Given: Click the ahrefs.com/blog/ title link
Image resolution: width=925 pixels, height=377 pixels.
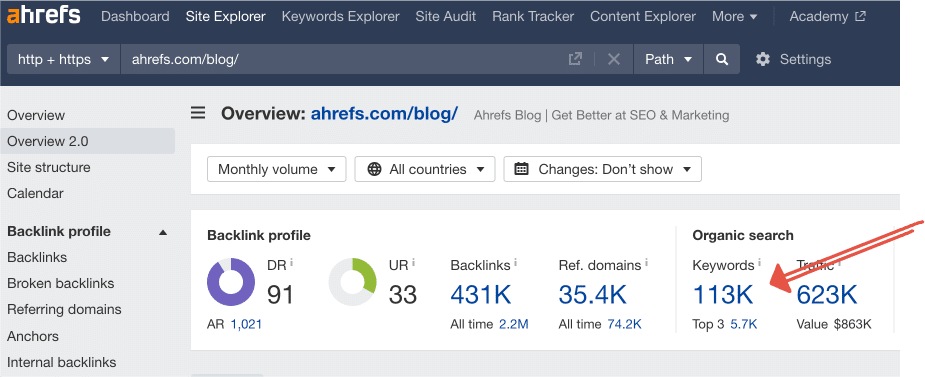Looking at the screenshot, I should (x=384, y=114).
